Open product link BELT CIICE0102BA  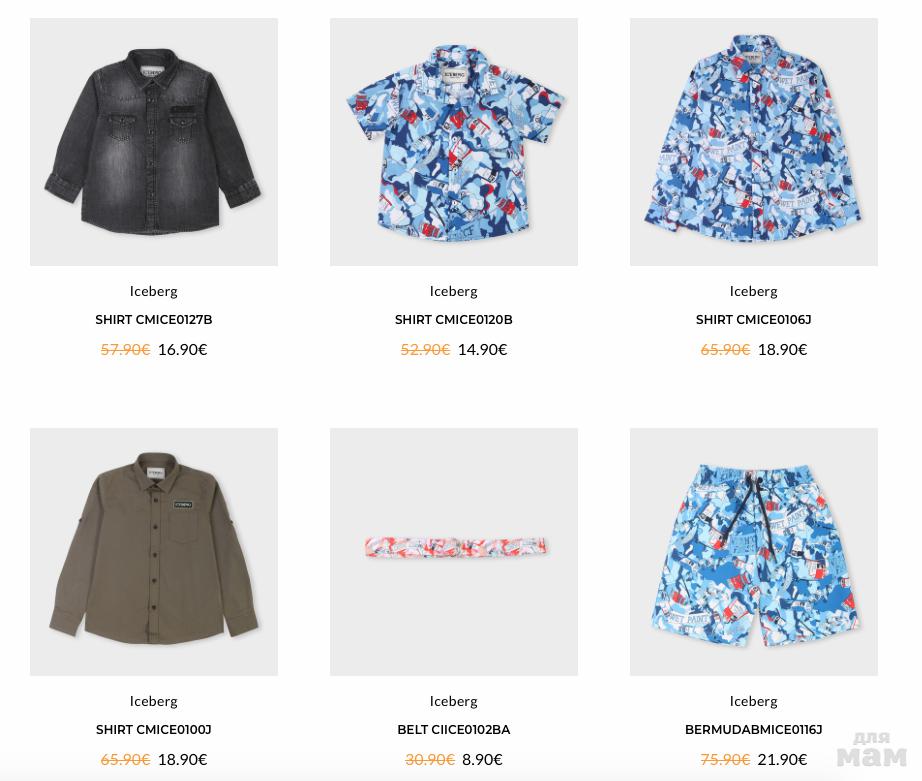tap(453, 730)
